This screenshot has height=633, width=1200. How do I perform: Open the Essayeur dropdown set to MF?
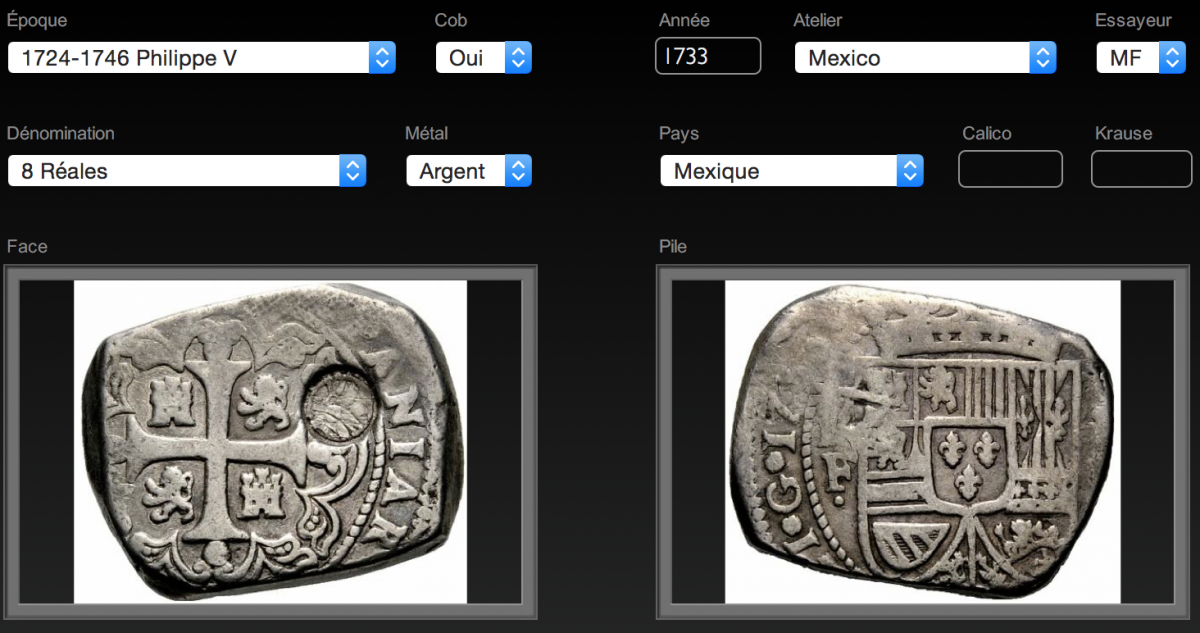tap(1141, 57)
